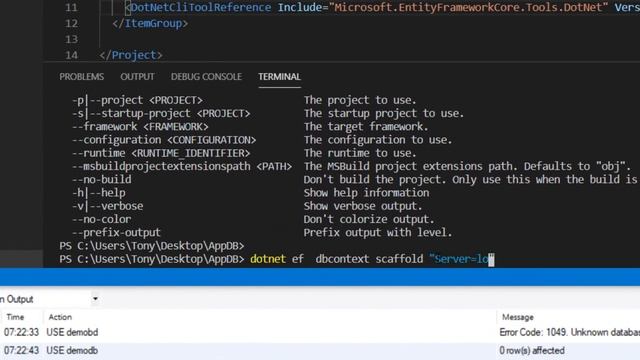Click the --no-color option text
Screen dimensions: 640x360
click(102, 219)
